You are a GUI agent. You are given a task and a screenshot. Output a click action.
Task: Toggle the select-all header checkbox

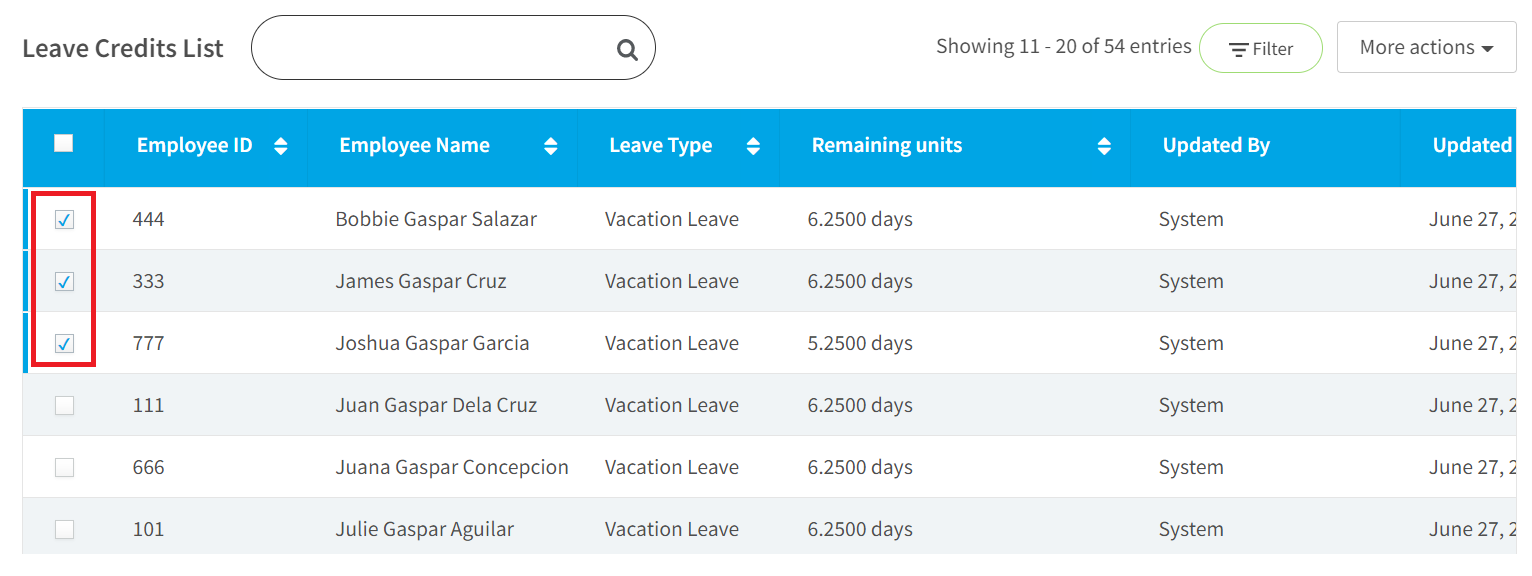[x=64, y=143]
